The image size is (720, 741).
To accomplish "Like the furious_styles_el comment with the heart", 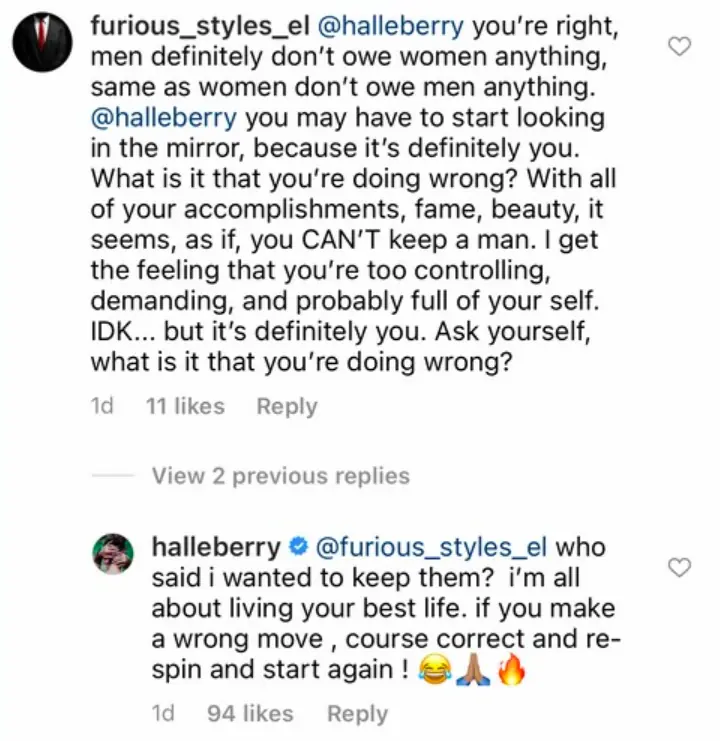I will click(680, 47).
